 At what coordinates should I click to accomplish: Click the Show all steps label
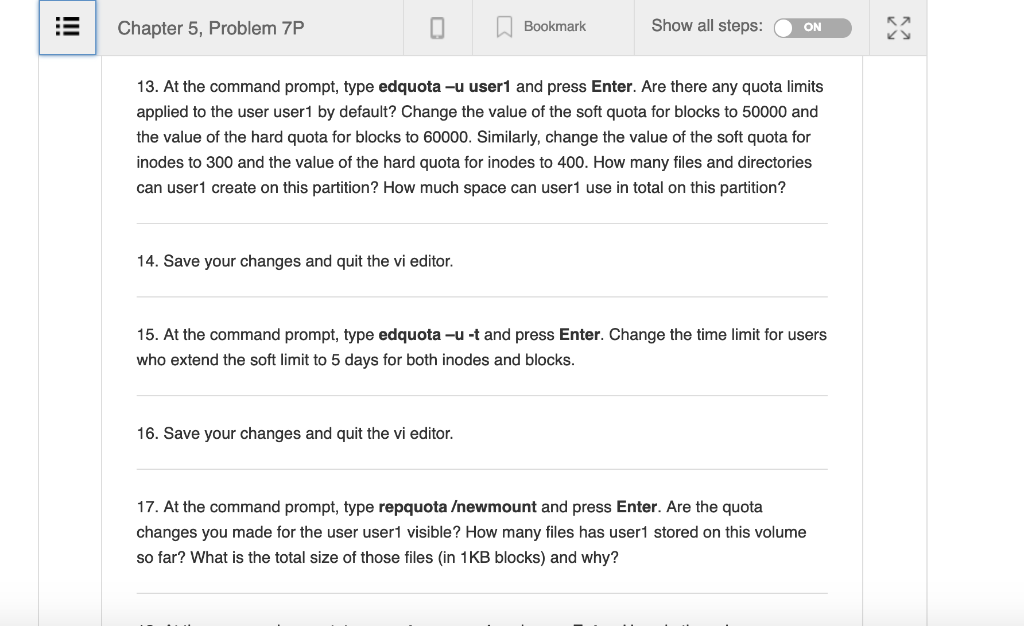tap(707, 26)
